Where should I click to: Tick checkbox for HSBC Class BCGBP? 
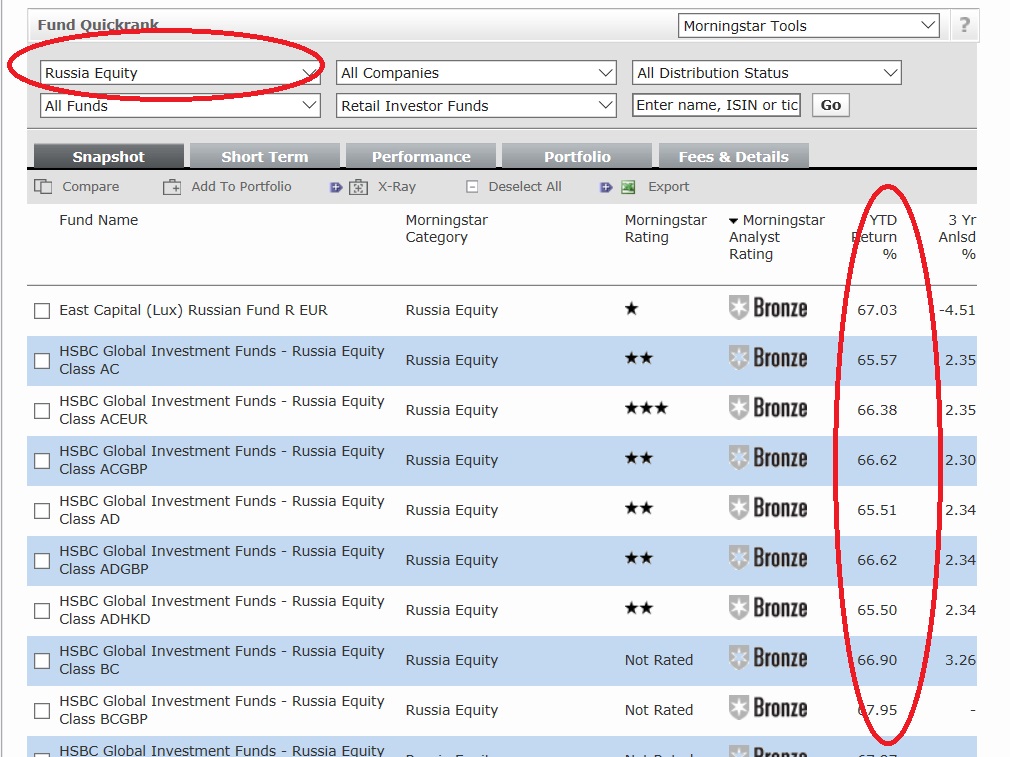click(42, 711)
